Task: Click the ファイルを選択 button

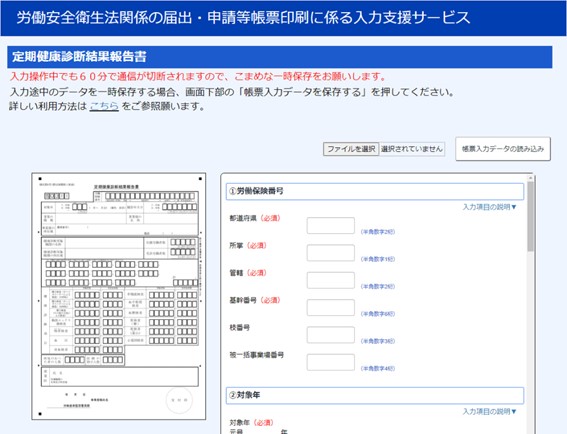Action: tap(351, 149)
